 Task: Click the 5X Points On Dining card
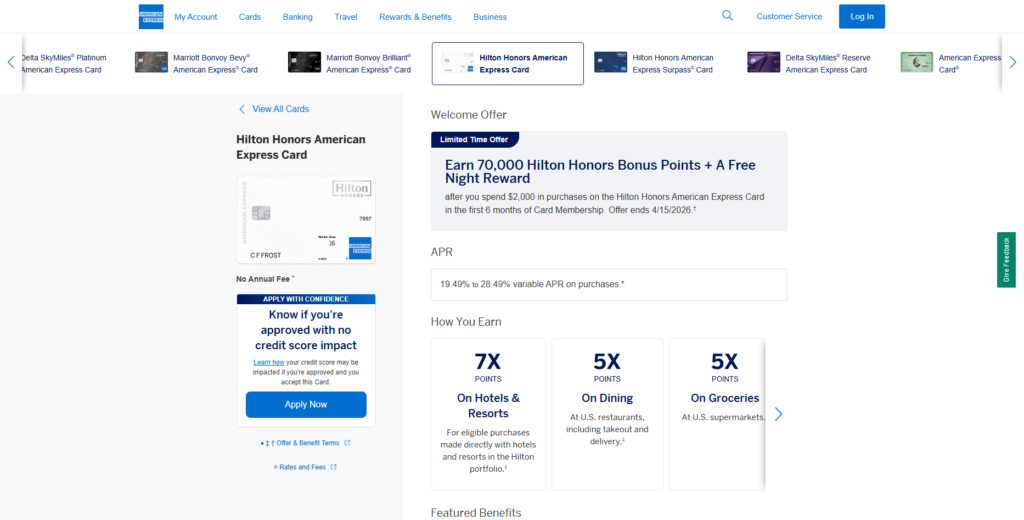click(x=607, y=414)
